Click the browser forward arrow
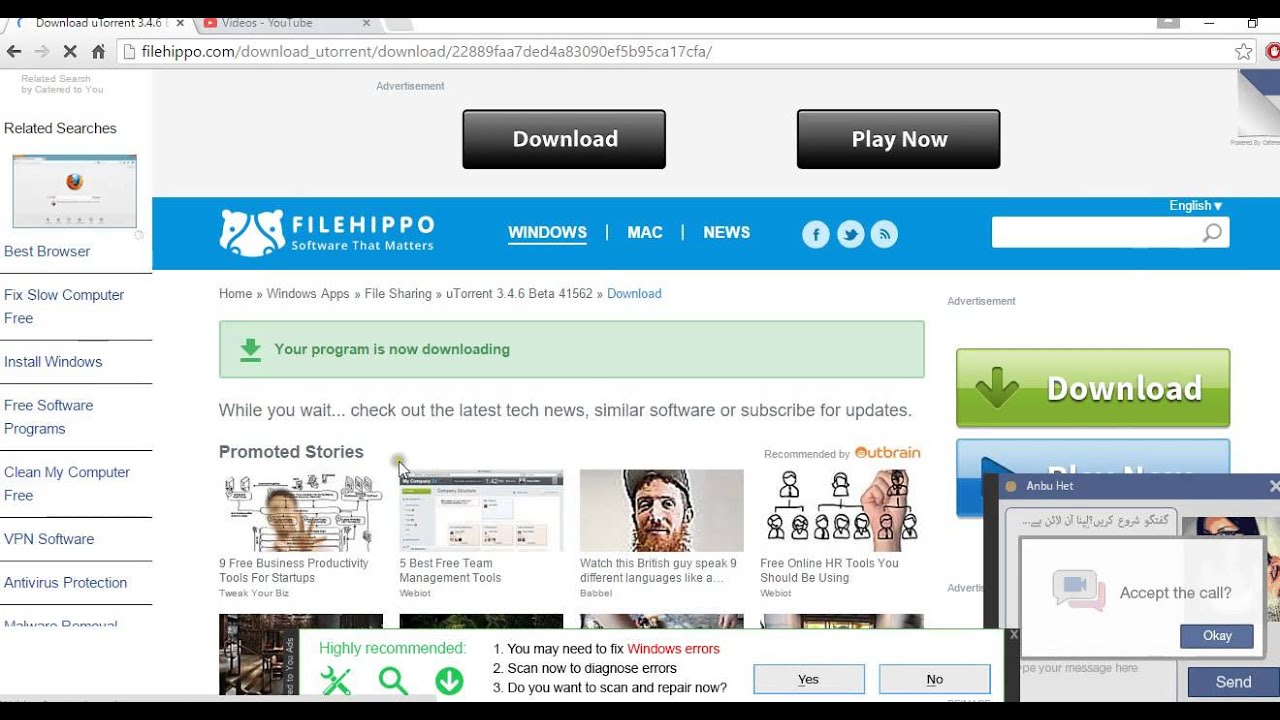 (42, 51)
